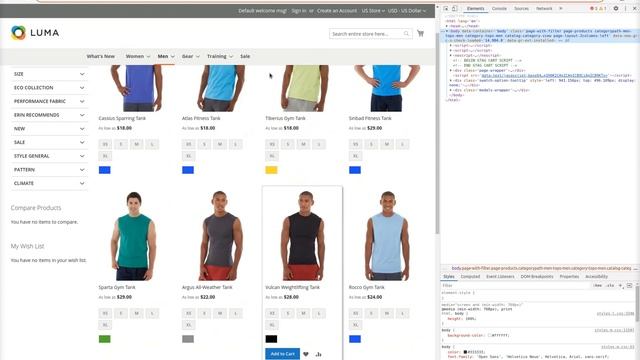Toggle the .cls element classes button
Image resolution: width=640 pixels, height=360 pixels.
610,286
